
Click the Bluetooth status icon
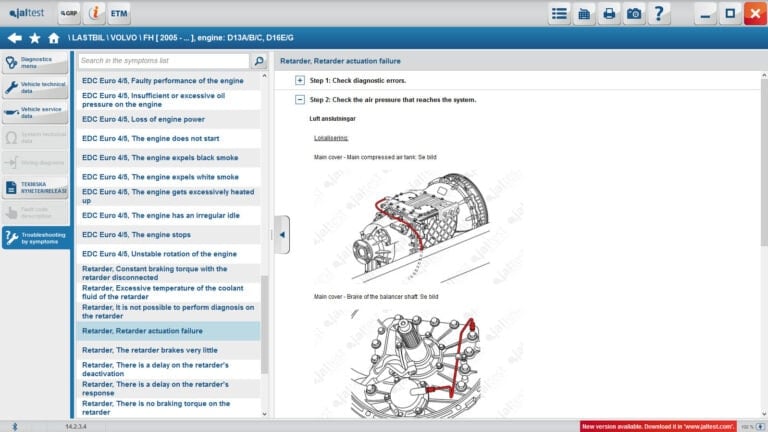click(x=14, y=427)
